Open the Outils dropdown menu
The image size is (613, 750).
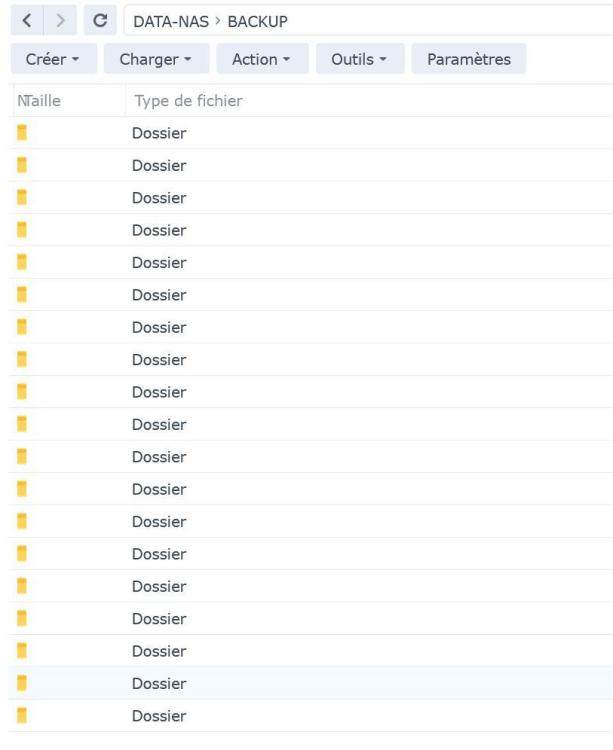pos(360,59)
